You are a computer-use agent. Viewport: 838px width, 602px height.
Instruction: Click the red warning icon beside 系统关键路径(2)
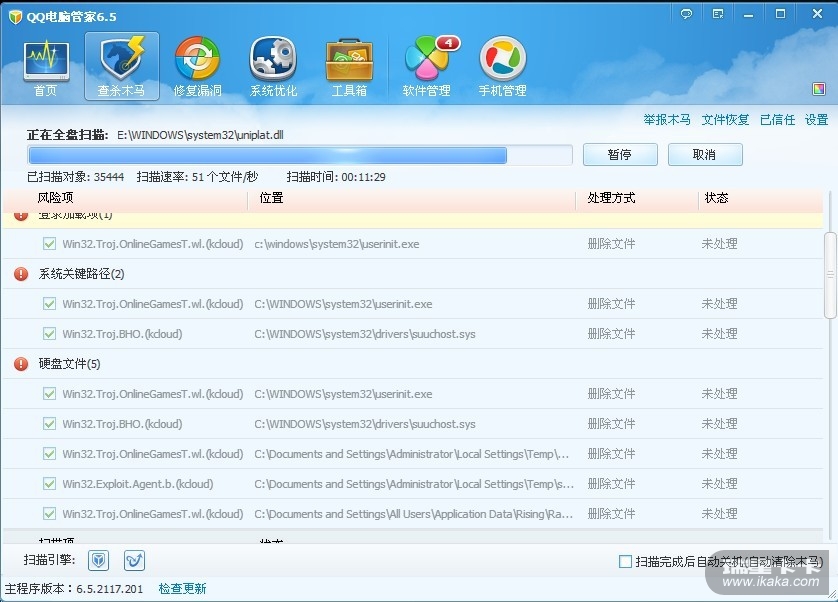(21, 274)
